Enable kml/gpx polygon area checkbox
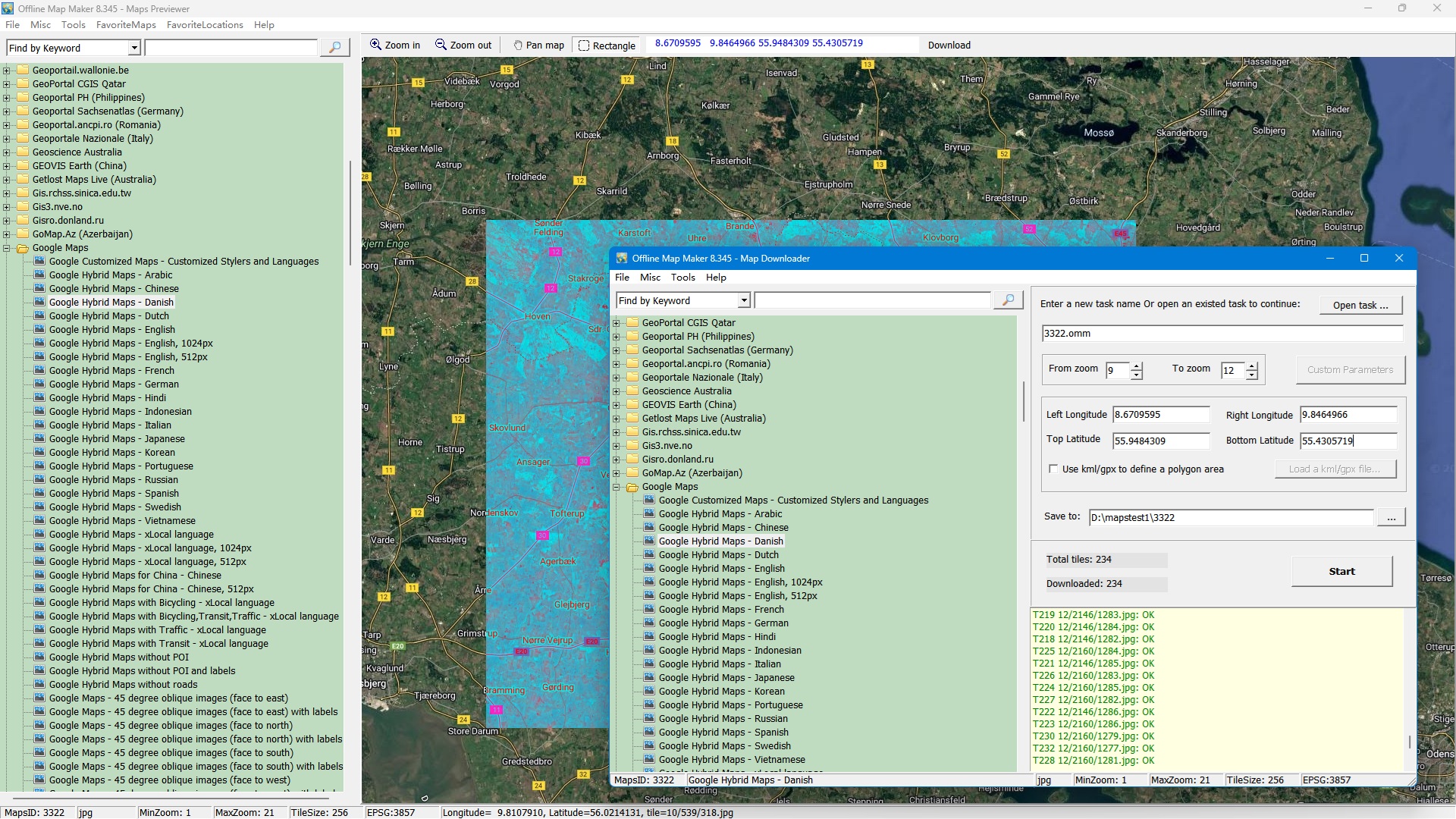Viewport: 1456px width, 819px height. [x=1053, y=469]
